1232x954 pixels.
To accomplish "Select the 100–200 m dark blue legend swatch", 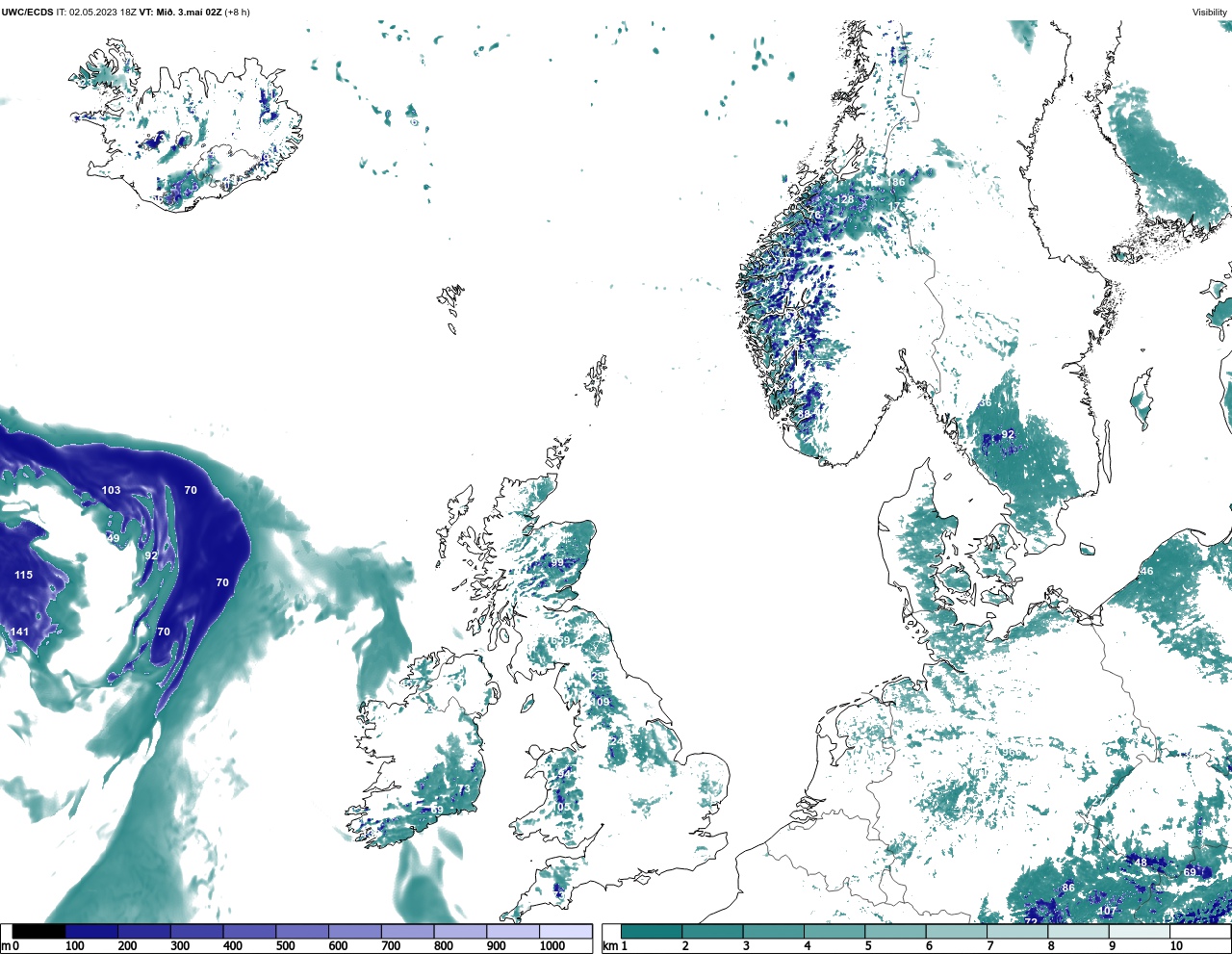I will [x=91, y=932].
